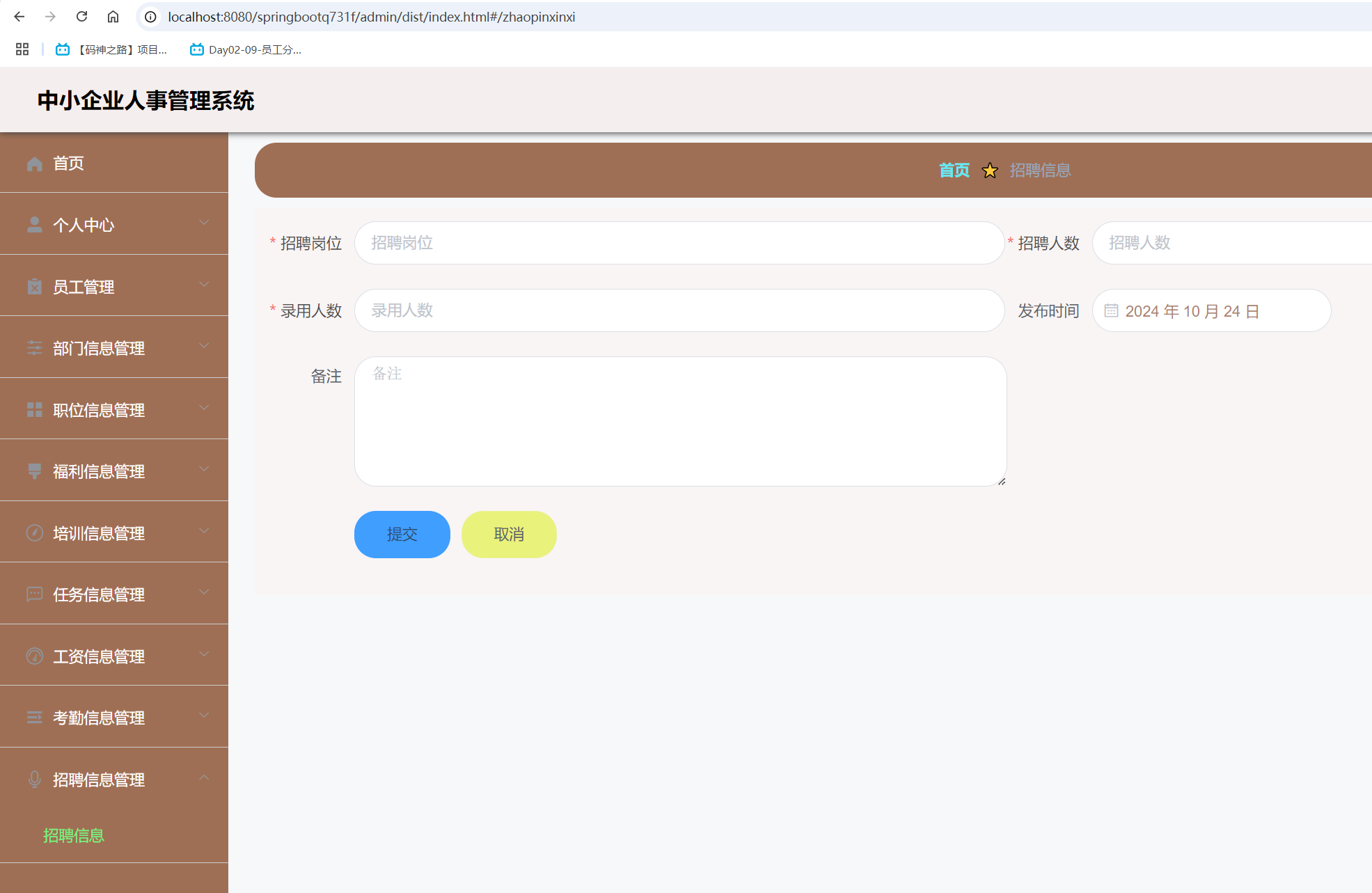Expand 任务信息管理 using its chevron
1372x893 pixels.
pyautogui.click(x=204, y=592)
